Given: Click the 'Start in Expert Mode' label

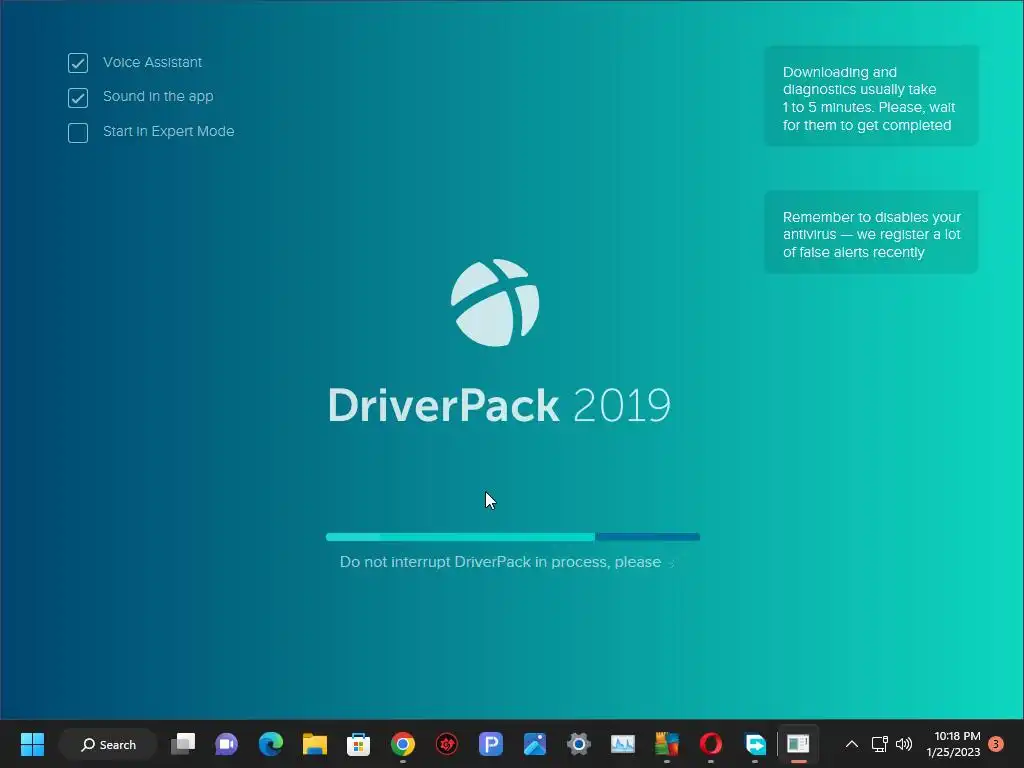Looking at the screenshot, I should [168, 131].
